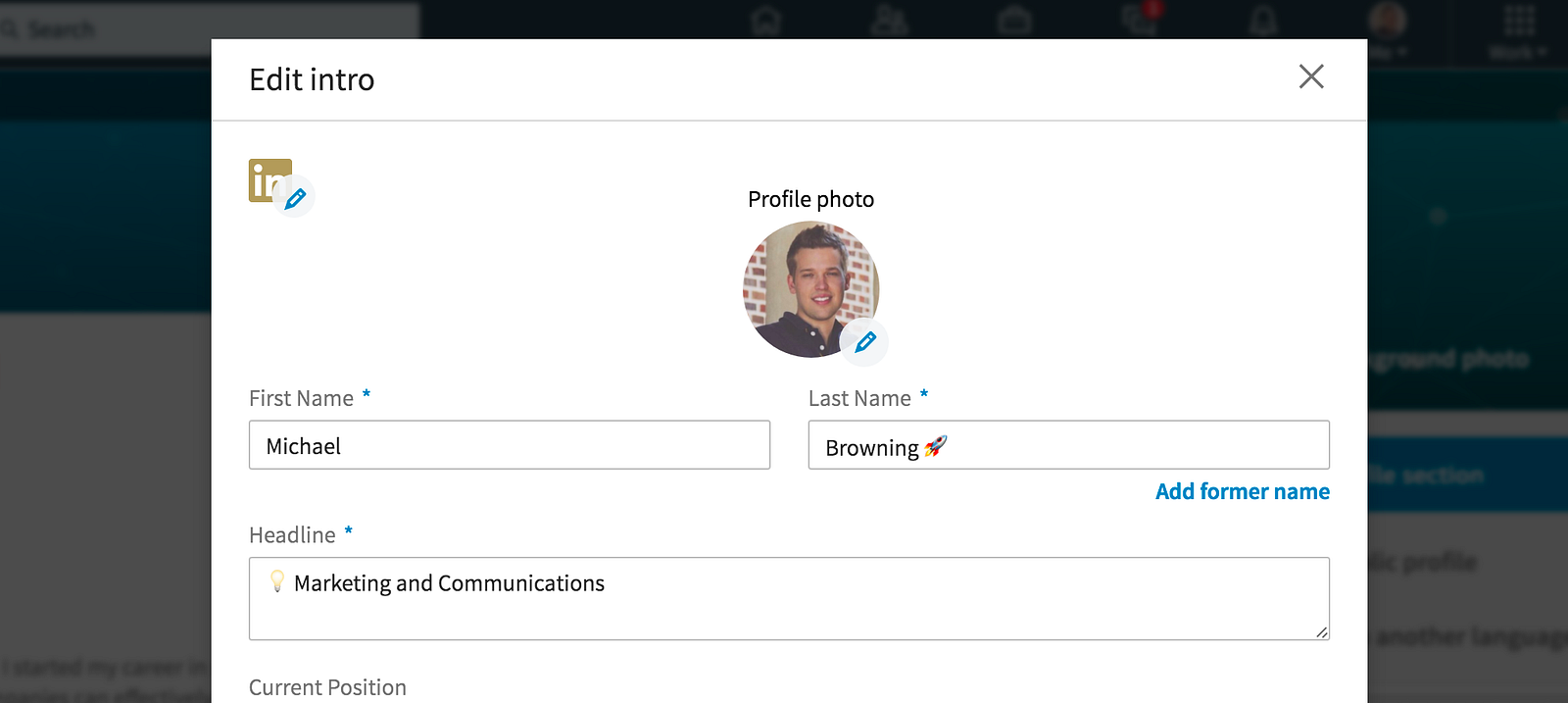Click the Add former name link
The width and height of the screenshot is (1568, 703).
[x=1242, y=491]
